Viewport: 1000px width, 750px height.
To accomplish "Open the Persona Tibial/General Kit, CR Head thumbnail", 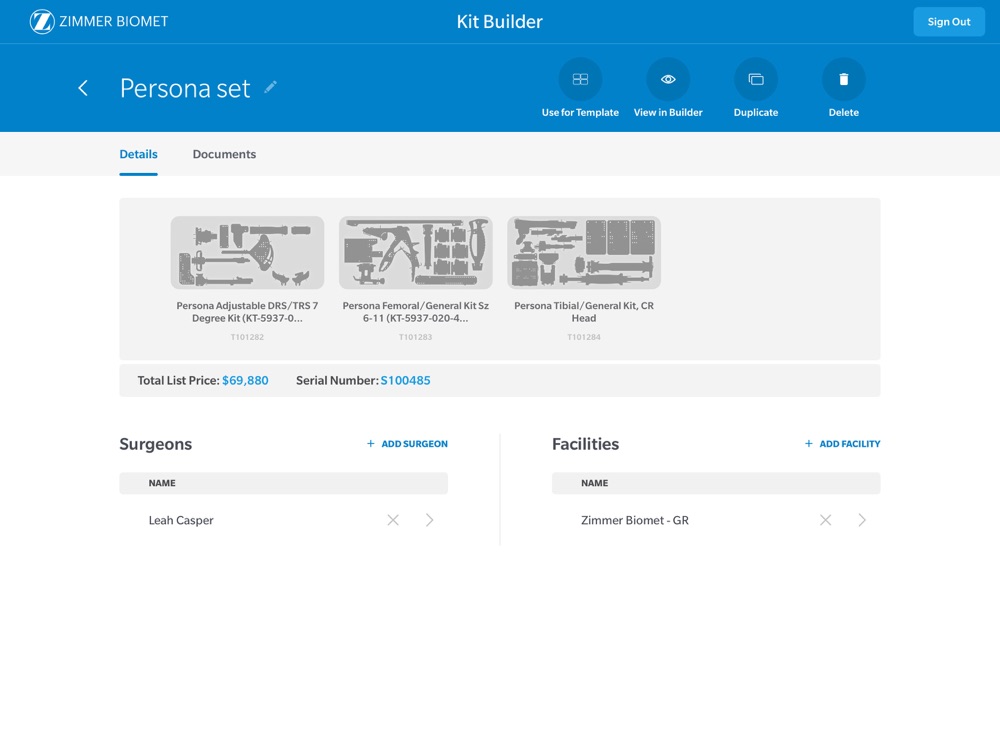I will [x=584, y=253].
